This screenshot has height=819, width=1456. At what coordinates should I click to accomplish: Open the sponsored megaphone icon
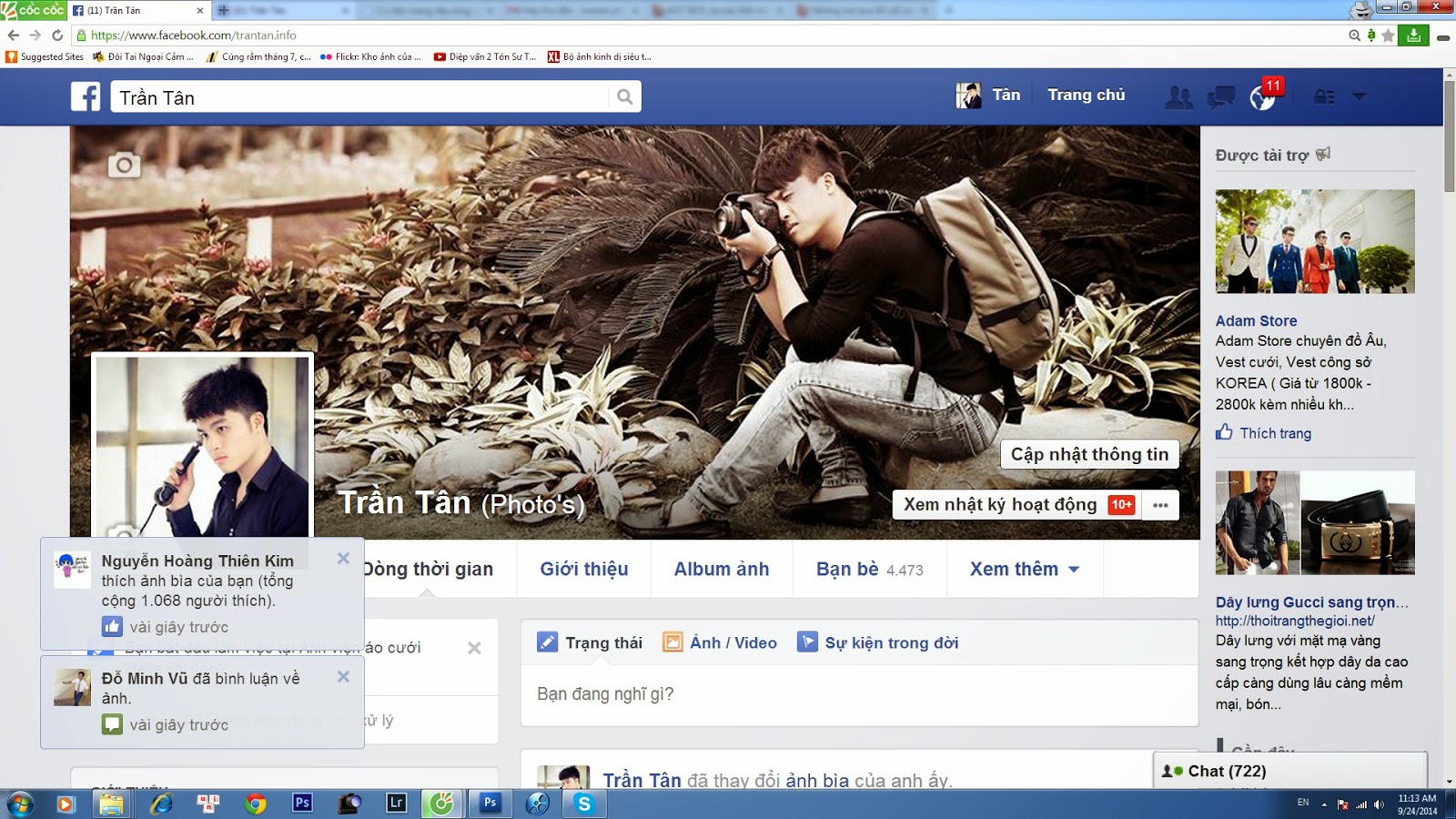tap(1323, 154)
